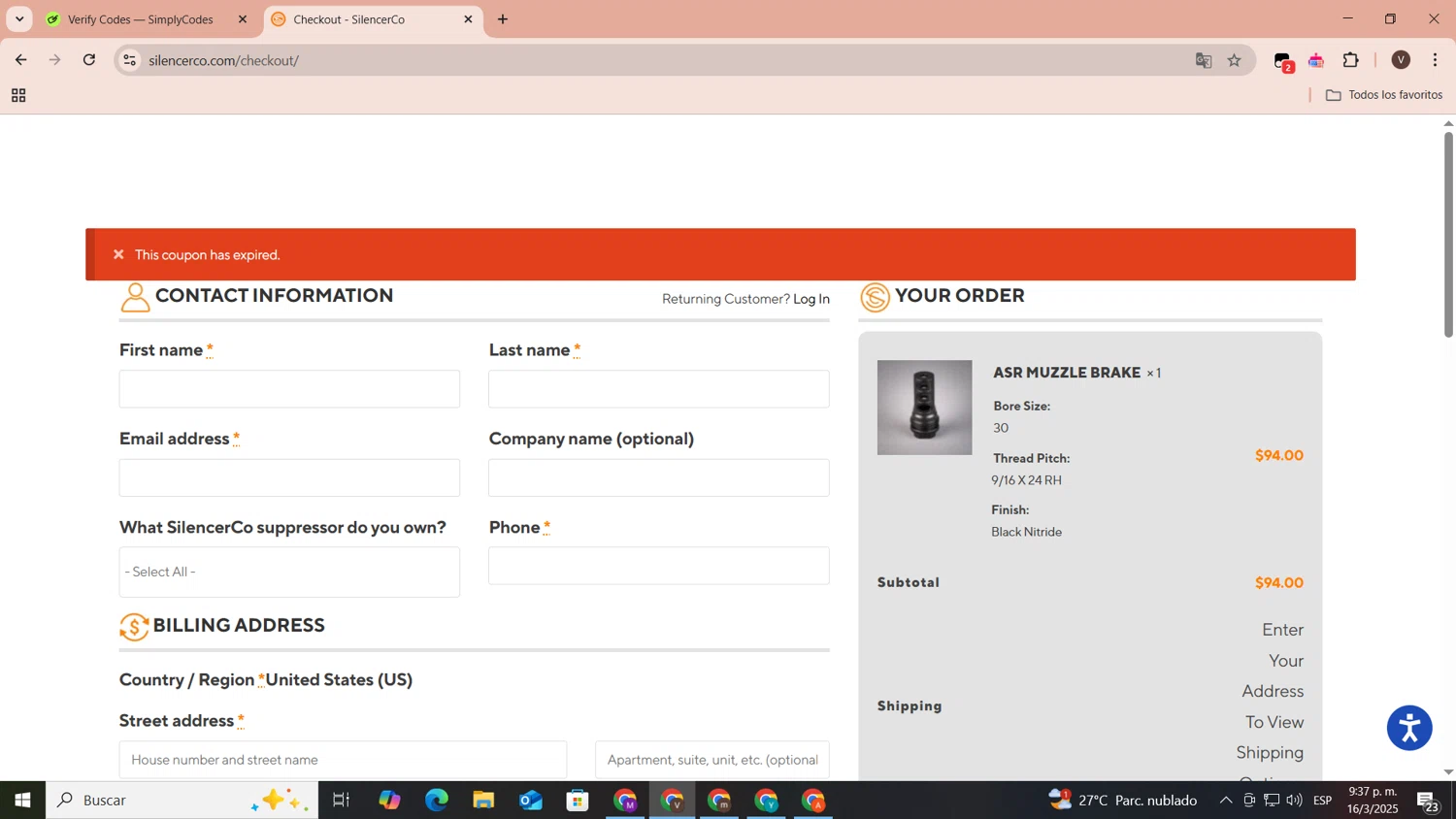Switch ESP keyboard language indicator
The image size is (1456, 819).
[x=1323, y=801]
